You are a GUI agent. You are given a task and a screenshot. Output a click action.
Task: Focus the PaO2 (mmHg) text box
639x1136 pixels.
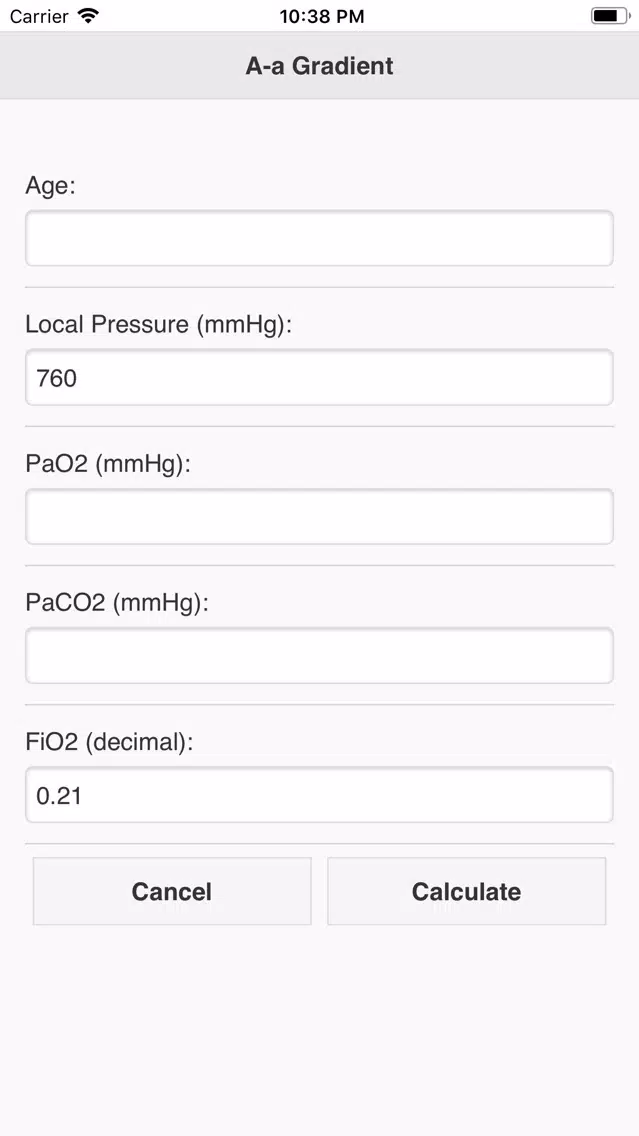tap(320, 517)
